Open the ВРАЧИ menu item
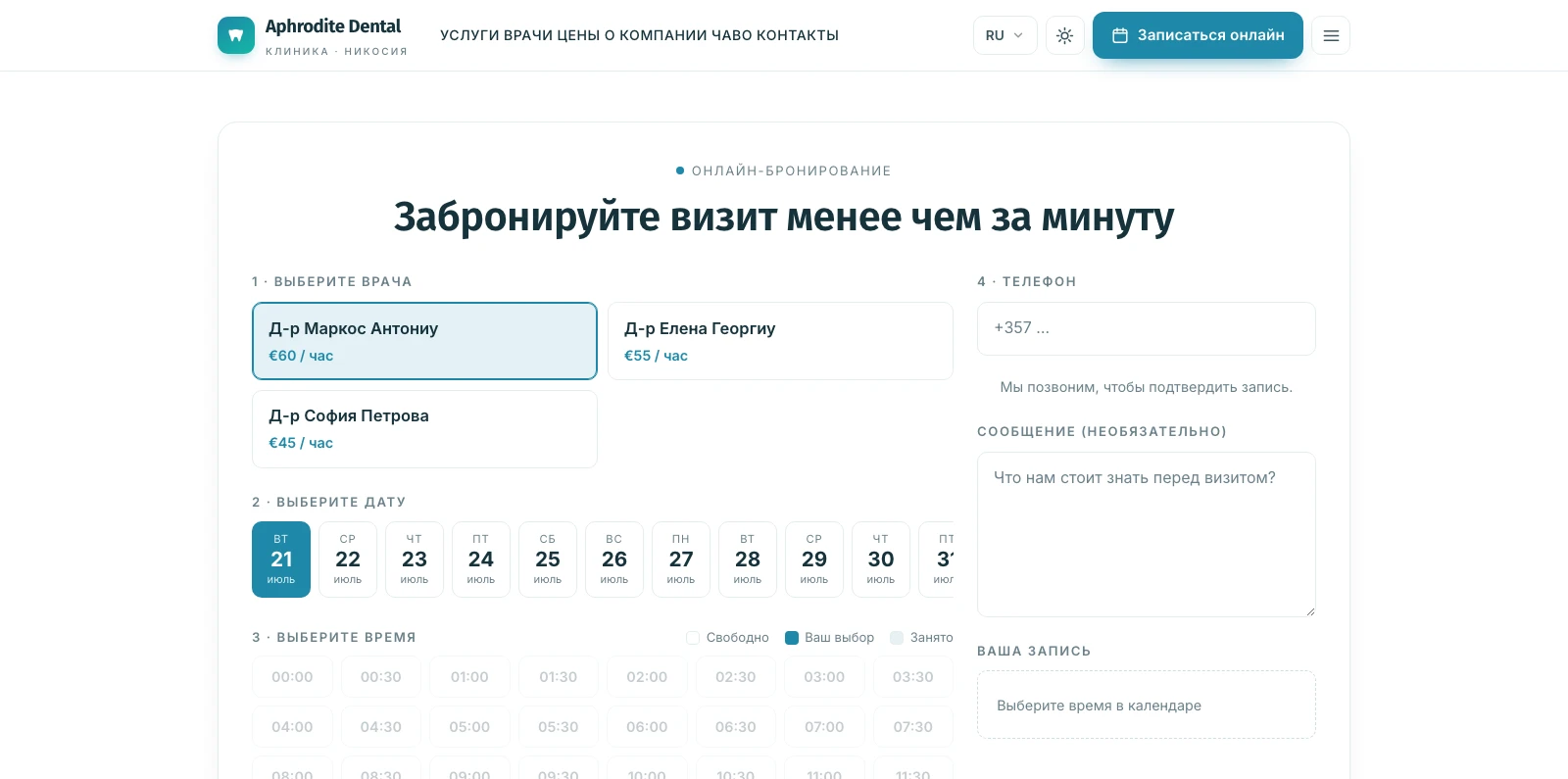 [x=528, y=35]
